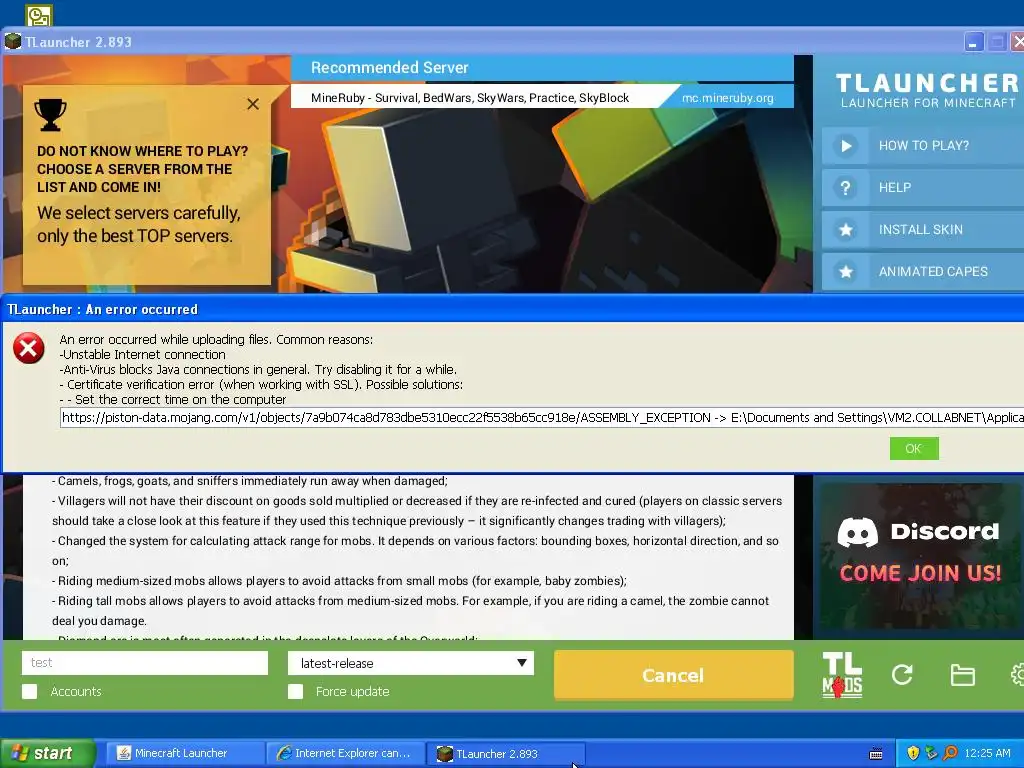Open the HELP menu entry
This screenshot has width=1024, height=768.
click(x=923, y=187)
